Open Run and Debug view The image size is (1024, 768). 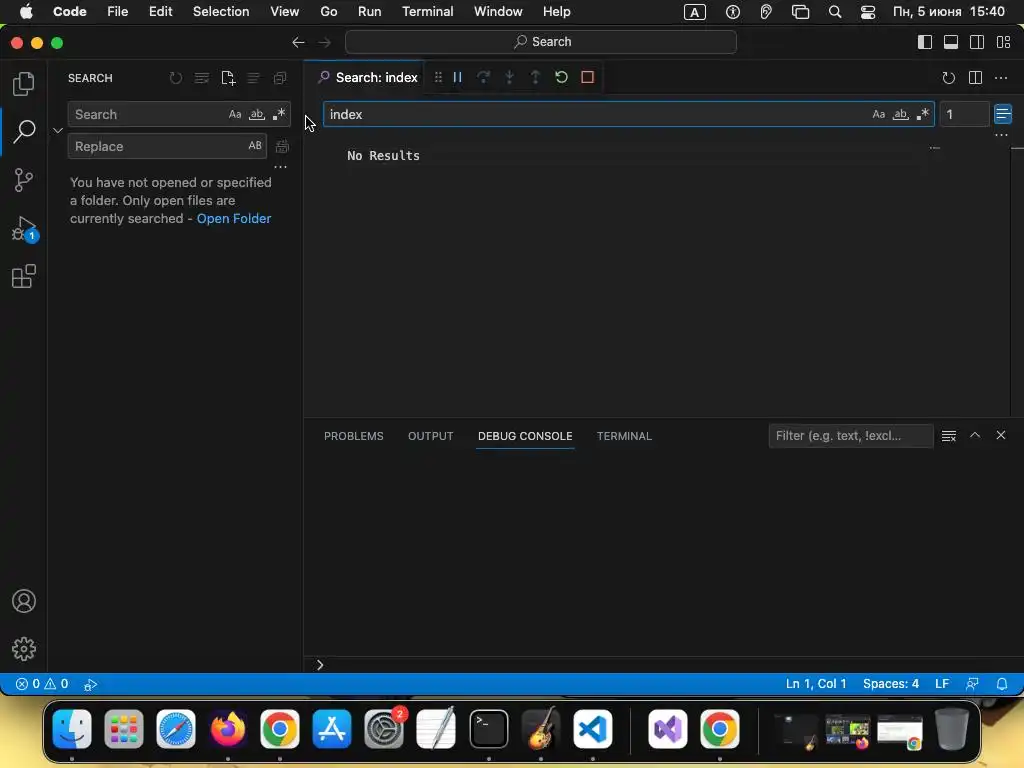pyautogui.click(x=24, y=229)
